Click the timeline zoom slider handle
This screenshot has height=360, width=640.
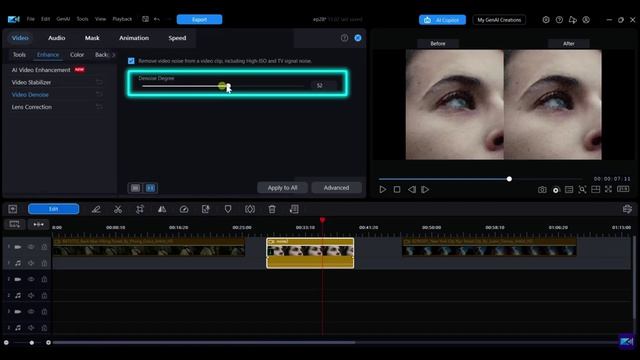[x=31, y=342]
